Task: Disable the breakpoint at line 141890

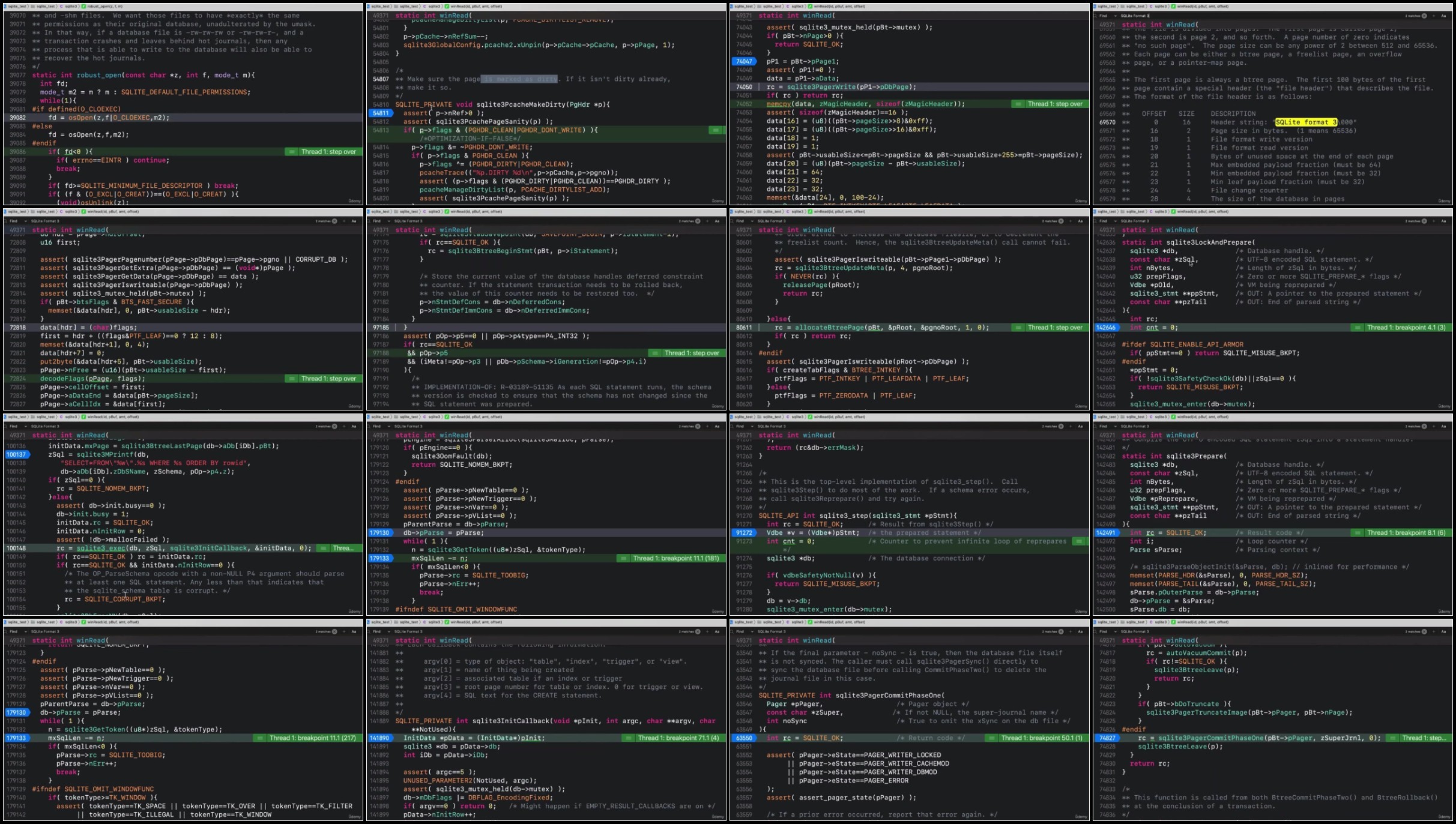Action: 380,738
